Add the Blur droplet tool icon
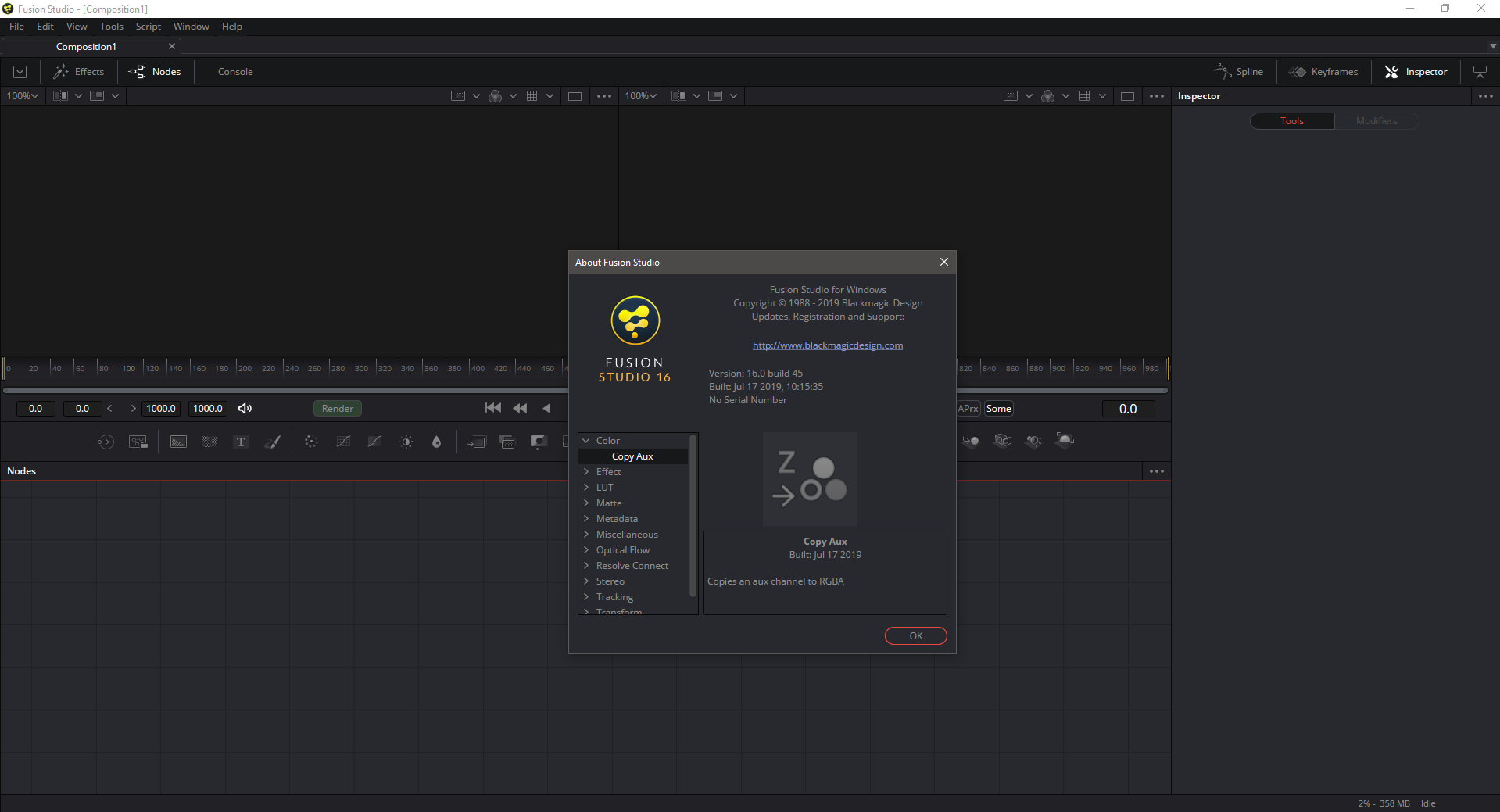Viewport: 1500px width, 812px height. [x=436, y=442]
